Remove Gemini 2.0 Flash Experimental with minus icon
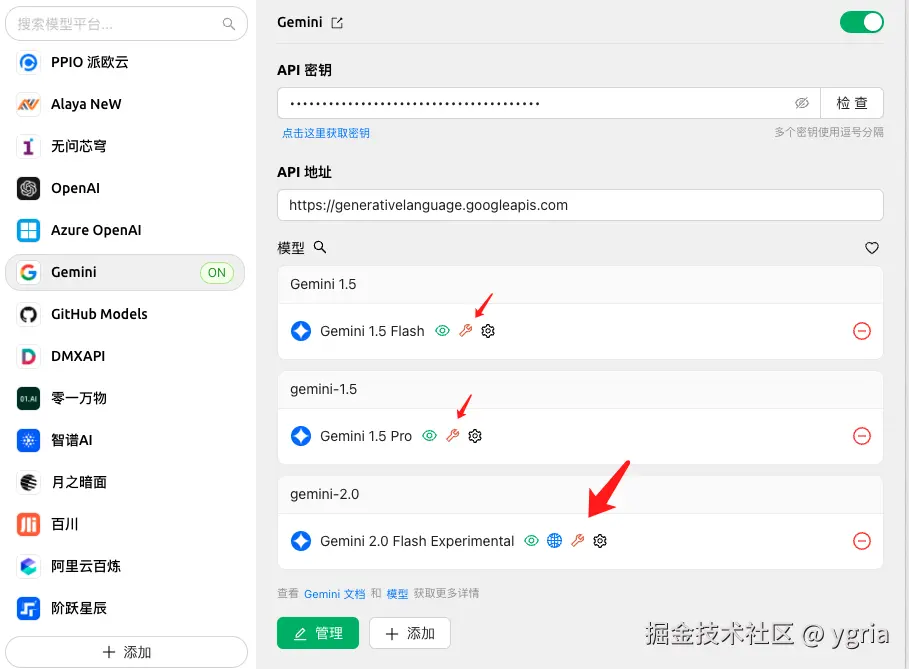This screenshot has height=669, width=909. 861,541
